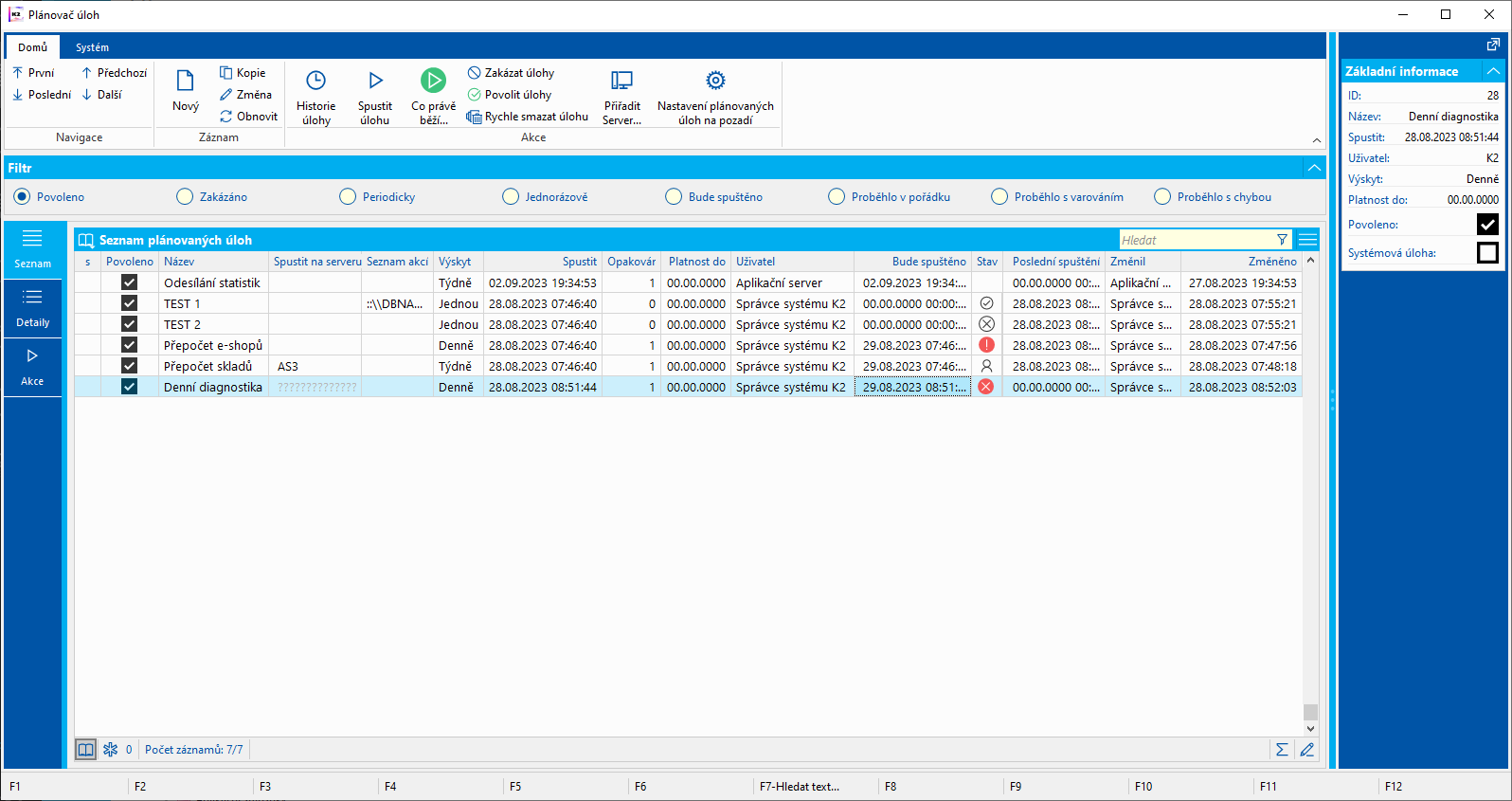The height and width of the screenshot is (801, 1512).
Task: Collapse the ribbon with the chevron
Action: pos(1316,140)
